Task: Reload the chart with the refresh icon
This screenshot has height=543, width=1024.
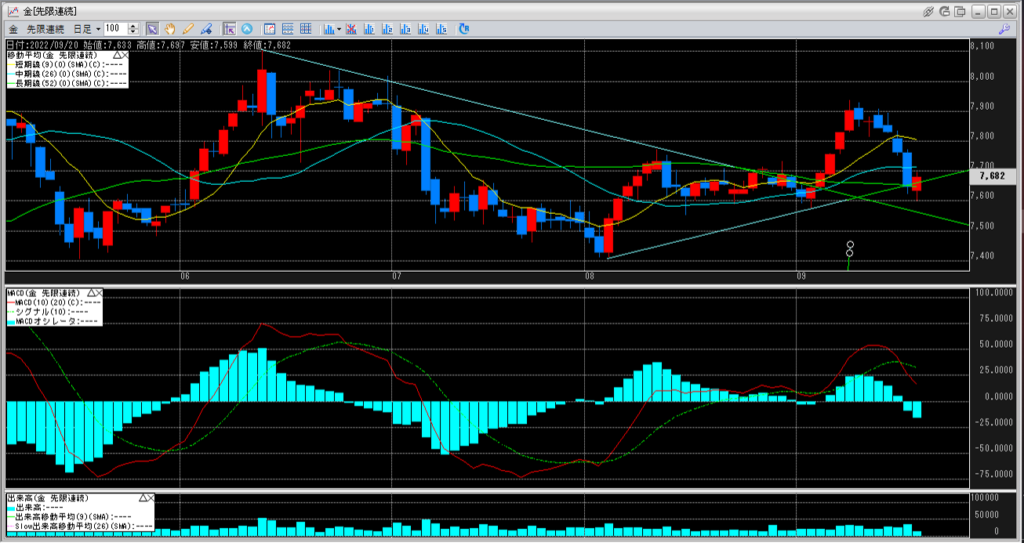Action: (464, 29)
